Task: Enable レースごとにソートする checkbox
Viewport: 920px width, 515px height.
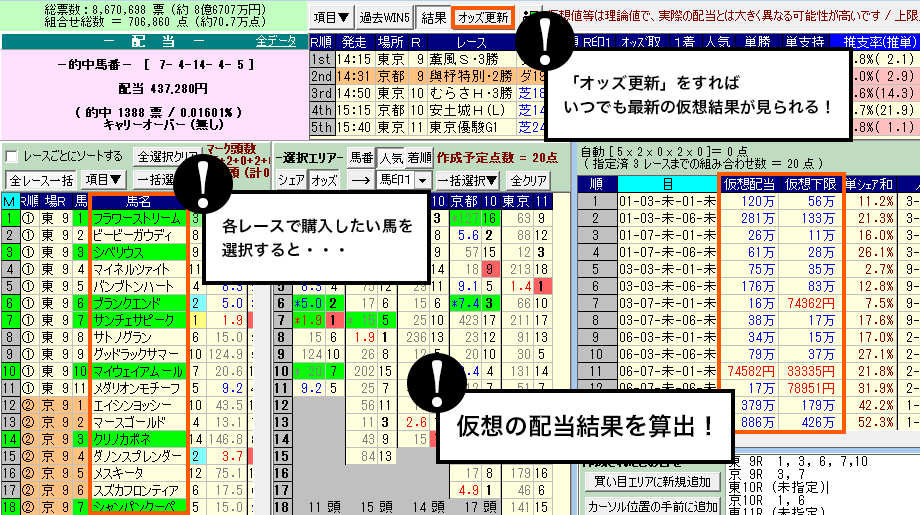Action: 12,157
